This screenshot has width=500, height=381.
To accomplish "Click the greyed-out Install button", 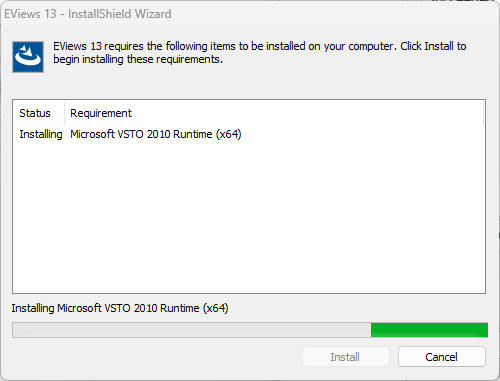I will pyautogui.click(x=346, y=357).
